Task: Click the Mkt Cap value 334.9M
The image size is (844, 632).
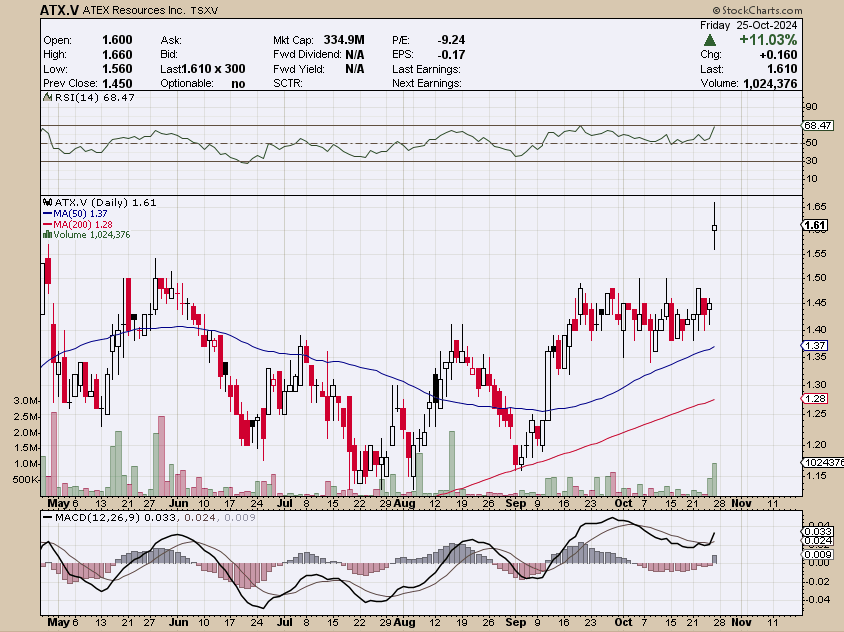Action: coord(344,40)
